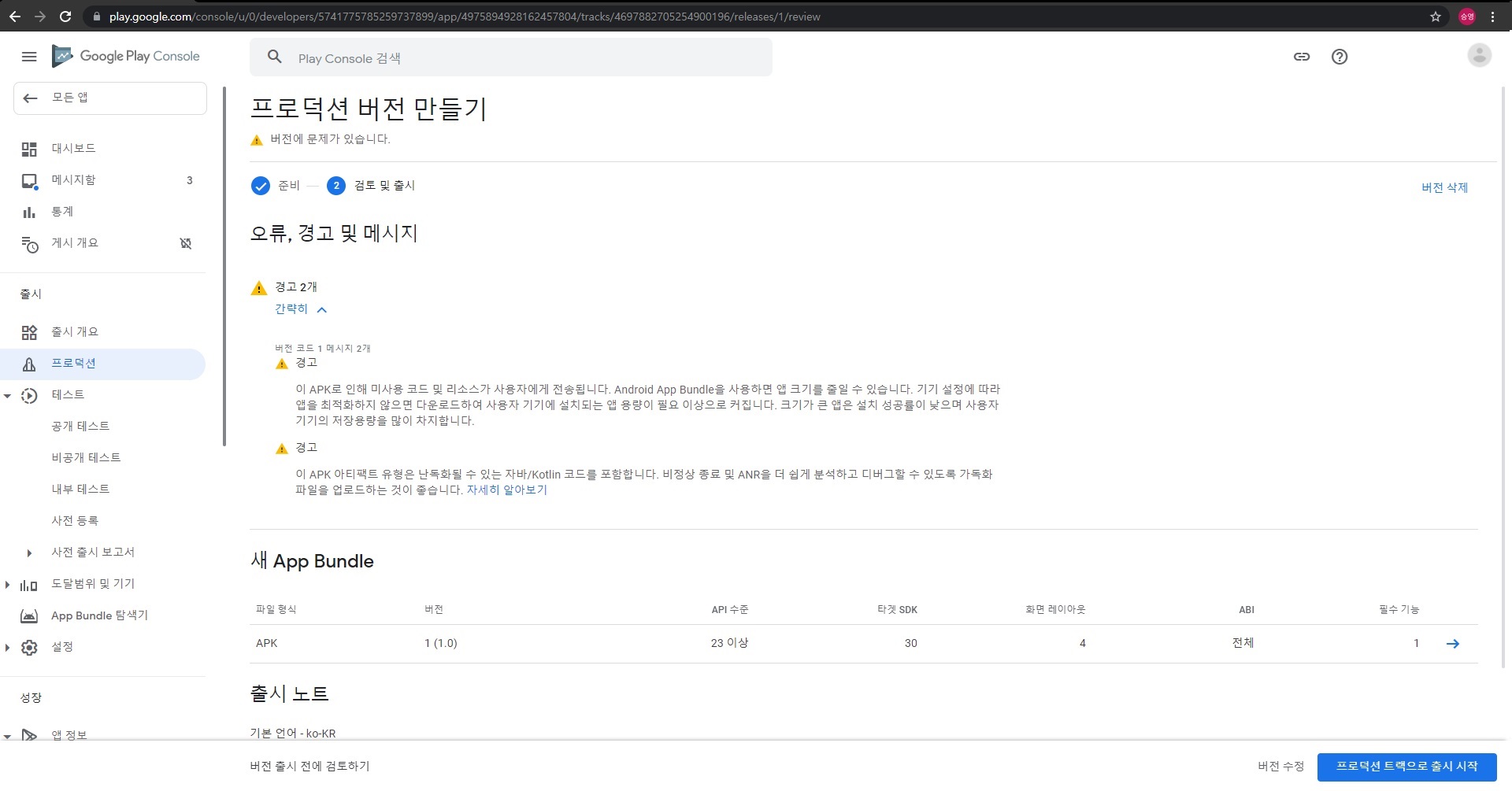Image resolution: width=1512 pixels, height=791 pixels.
Task: Click the Chrome profile avatar
Action: click(x=1466, y=17)
